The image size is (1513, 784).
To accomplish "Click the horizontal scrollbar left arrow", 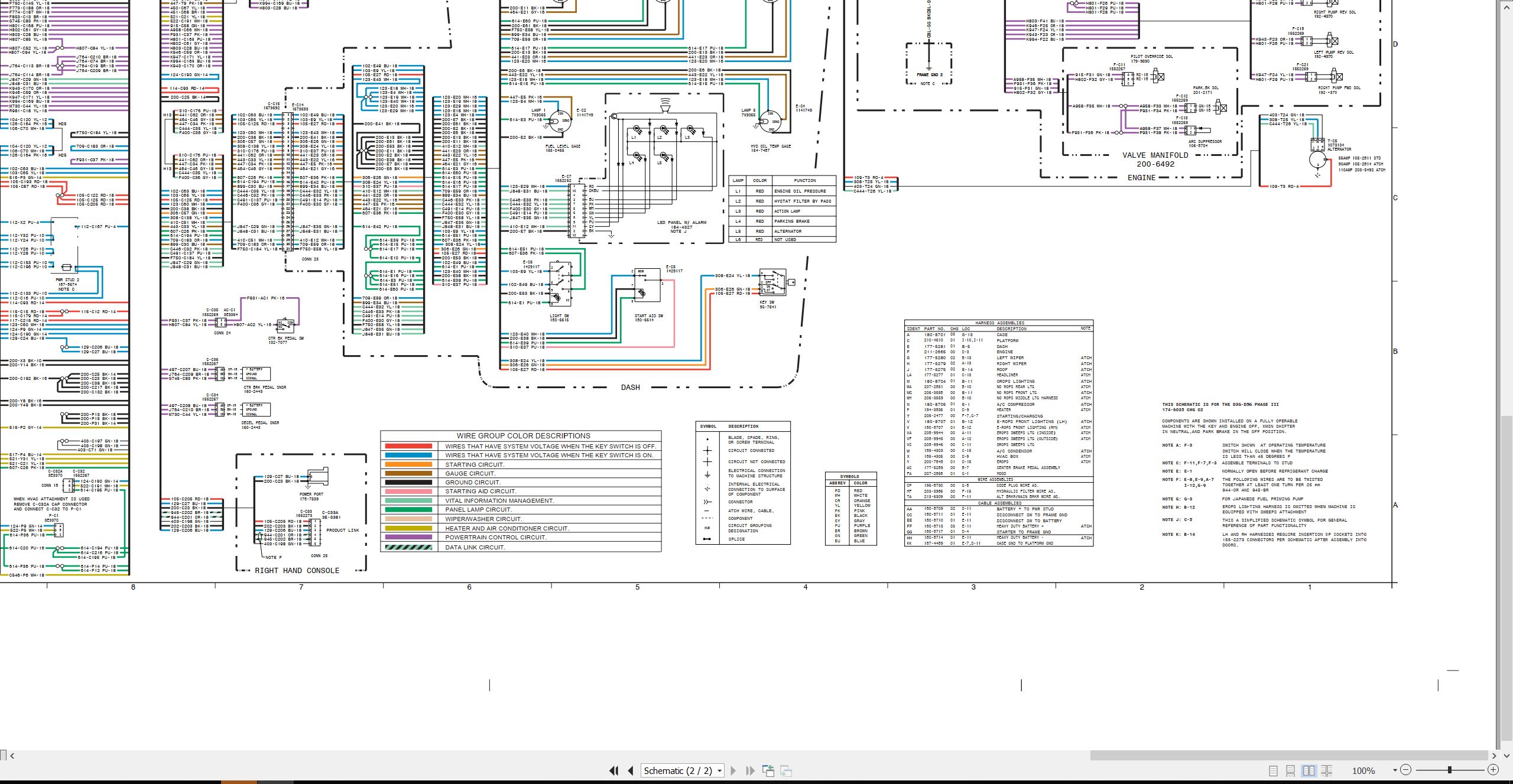I will point(12,756).
